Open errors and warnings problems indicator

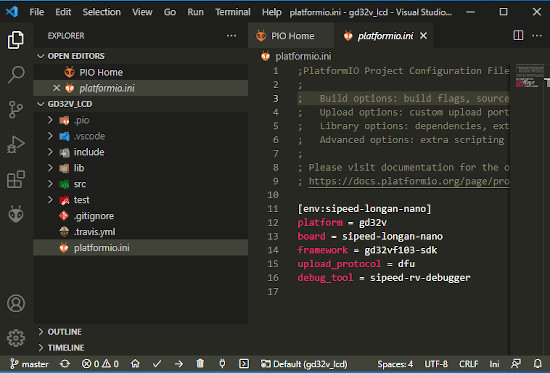pos(100,364)
